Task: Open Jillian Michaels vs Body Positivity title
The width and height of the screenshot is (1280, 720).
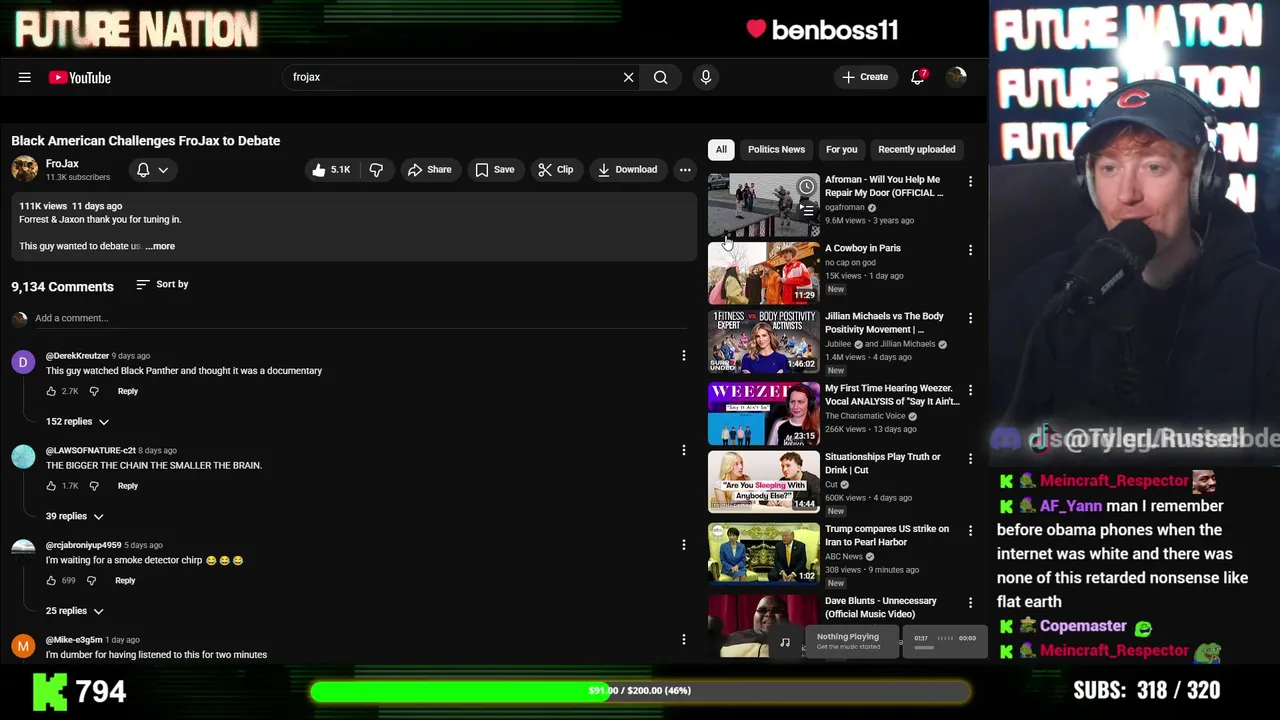Action: pos(884,323)
